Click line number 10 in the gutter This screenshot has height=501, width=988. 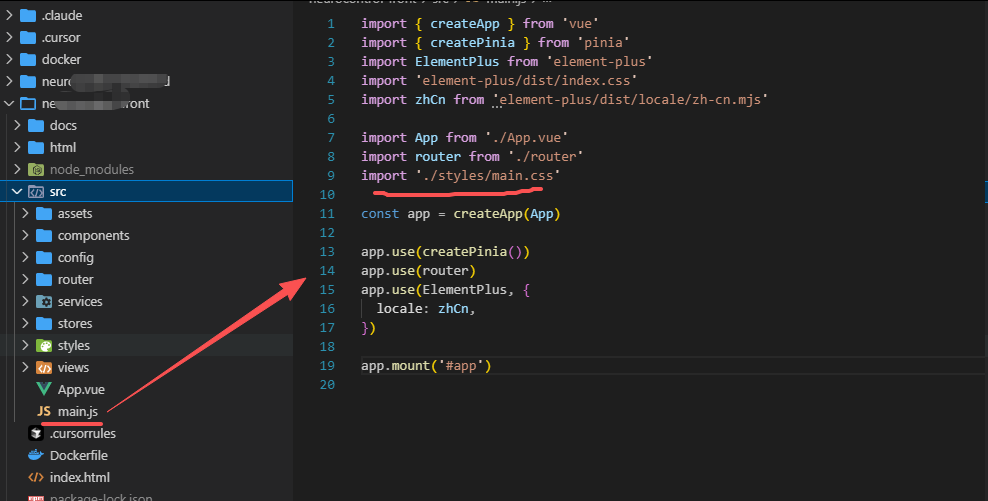click(x=327, y=195)
